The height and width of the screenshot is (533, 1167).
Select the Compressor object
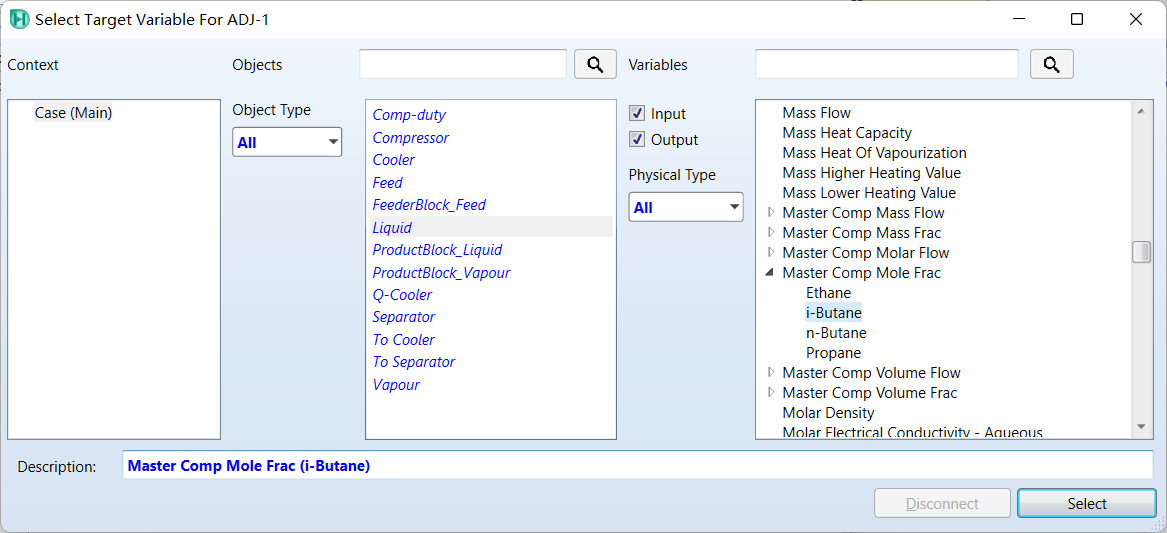click(x=410, y=138)
